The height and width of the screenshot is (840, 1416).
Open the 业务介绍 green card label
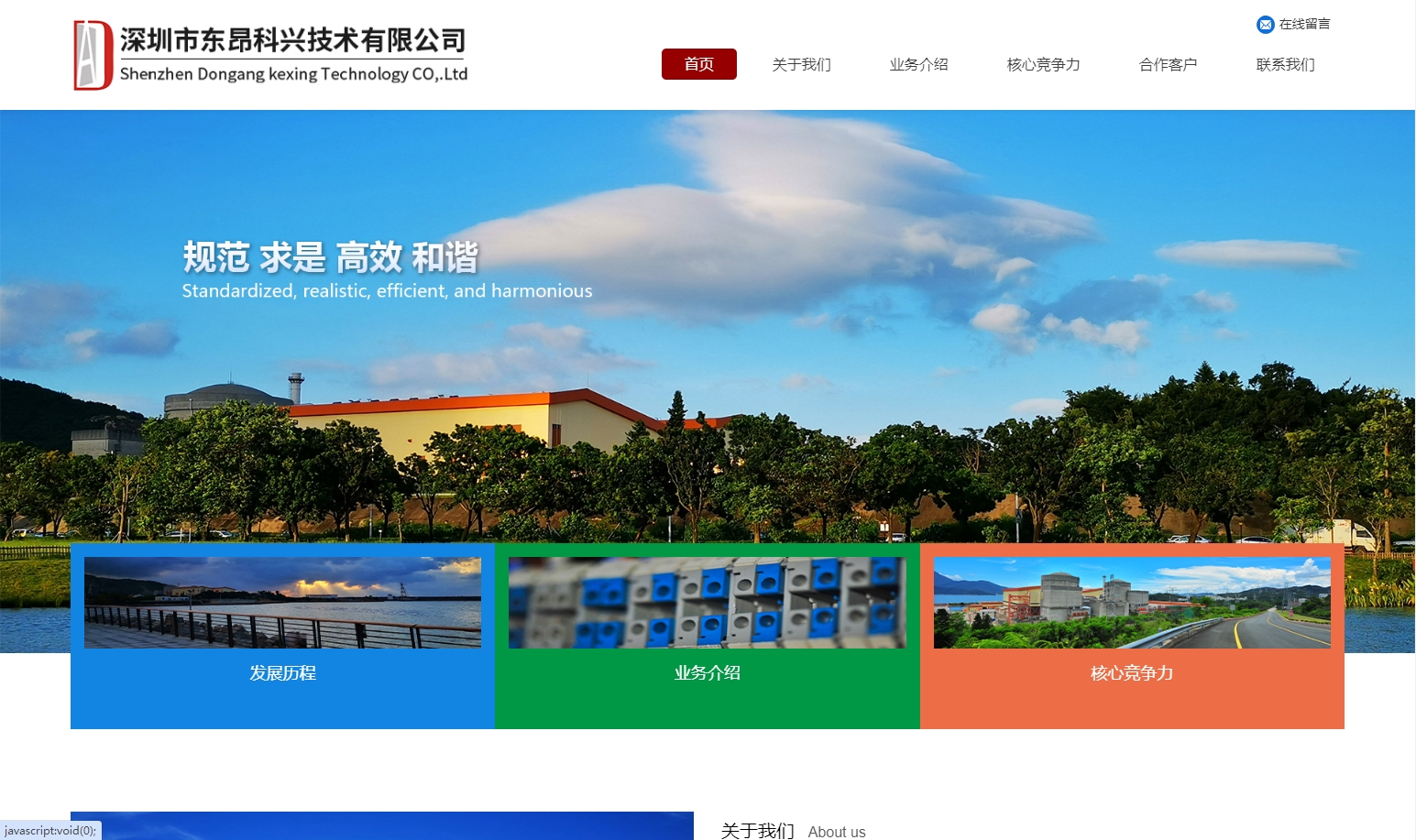point(707,673)
